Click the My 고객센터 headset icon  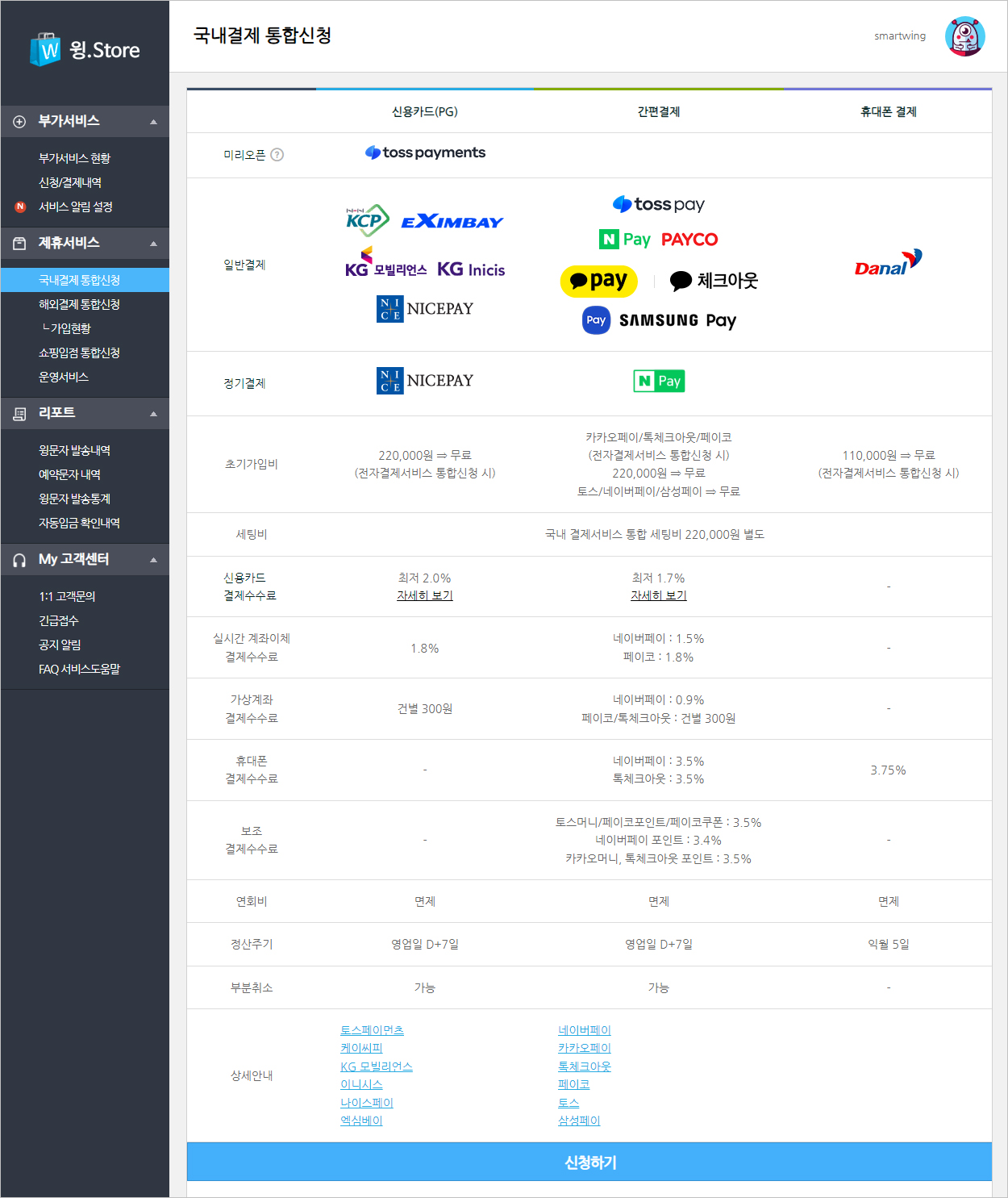[x=19, y=560]
